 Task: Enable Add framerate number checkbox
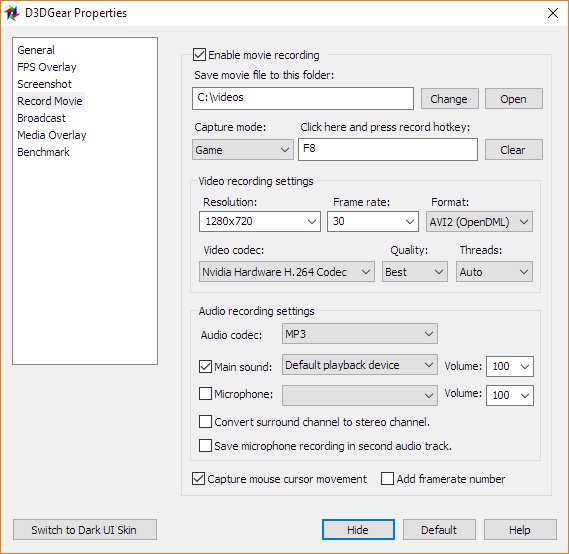(387, 479)
